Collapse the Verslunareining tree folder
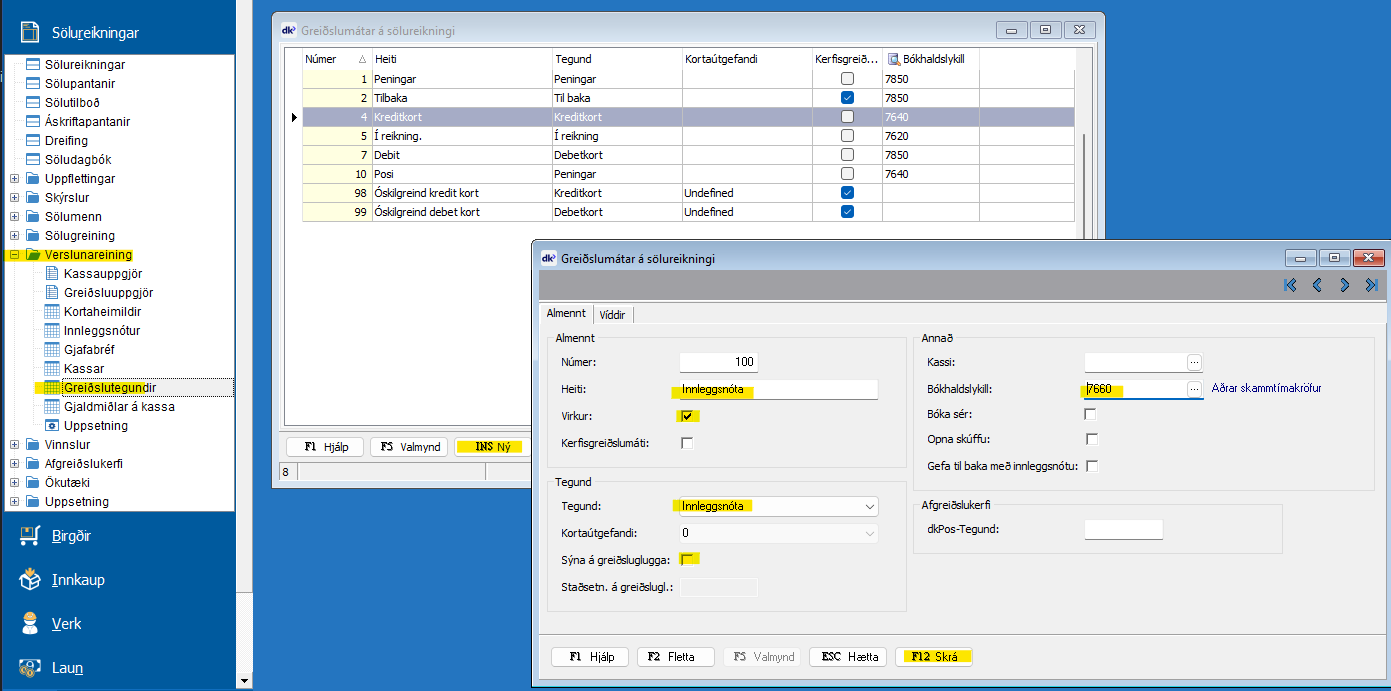Image resolution: width=1391 pixels, height=691 pixels. pyautogui.click(x=15, y=255)
